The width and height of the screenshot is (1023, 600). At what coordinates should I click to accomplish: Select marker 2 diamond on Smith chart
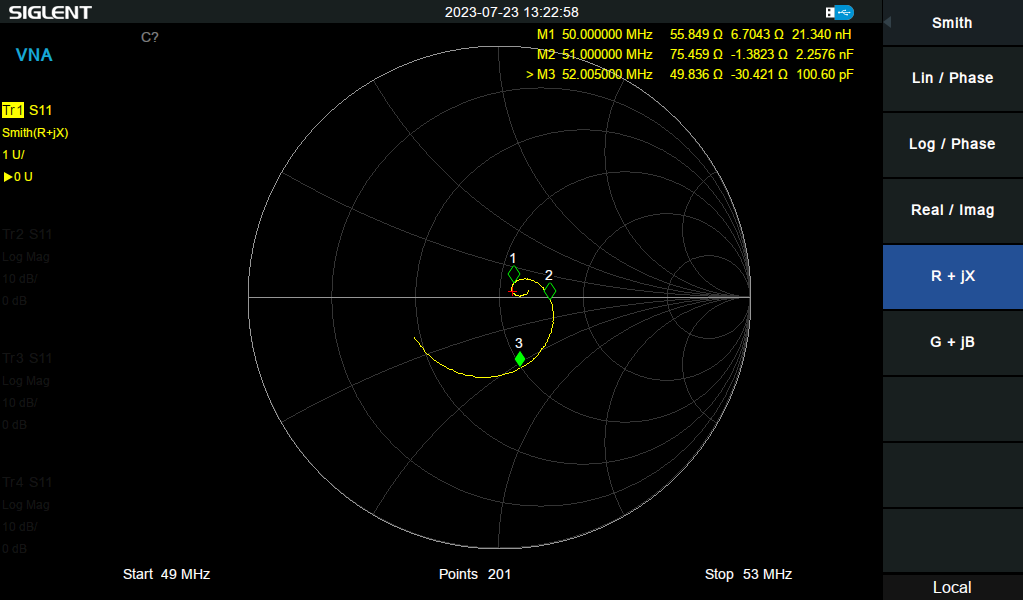pyautogui.click(x=549, y=290)
